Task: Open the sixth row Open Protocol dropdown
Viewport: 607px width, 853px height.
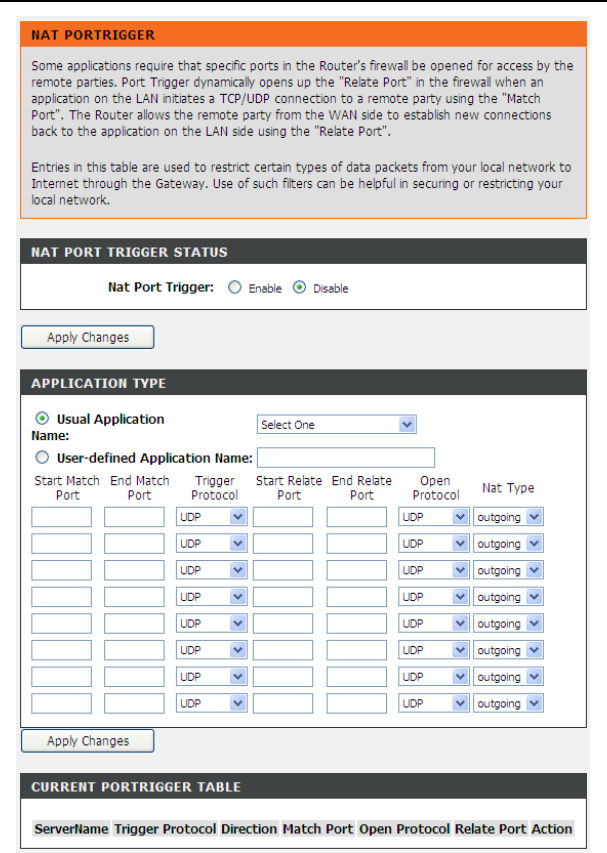Action: tap(433, 650)
